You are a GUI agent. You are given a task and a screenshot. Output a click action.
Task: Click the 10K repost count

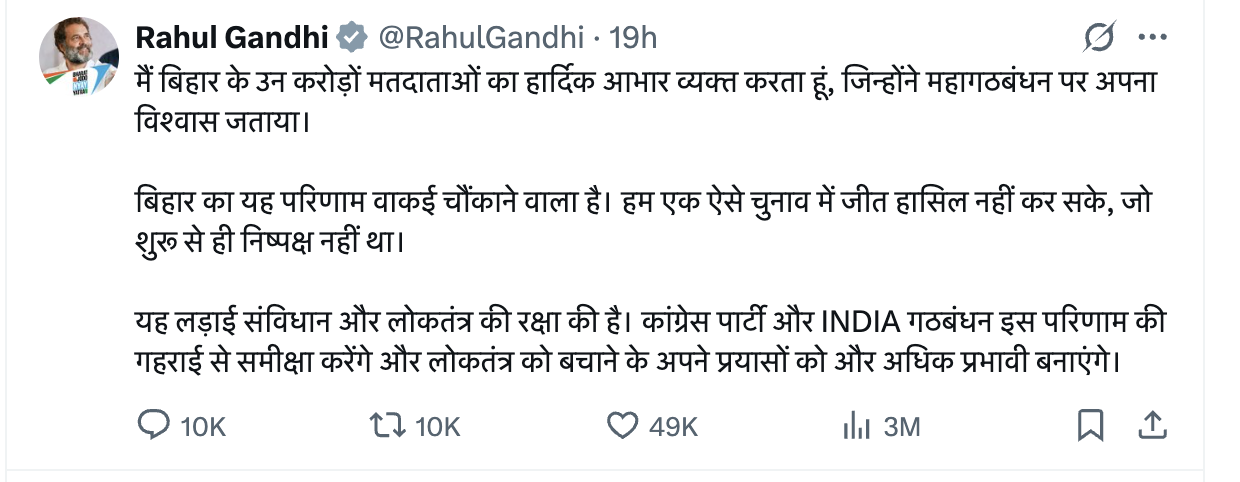point(437,427)
